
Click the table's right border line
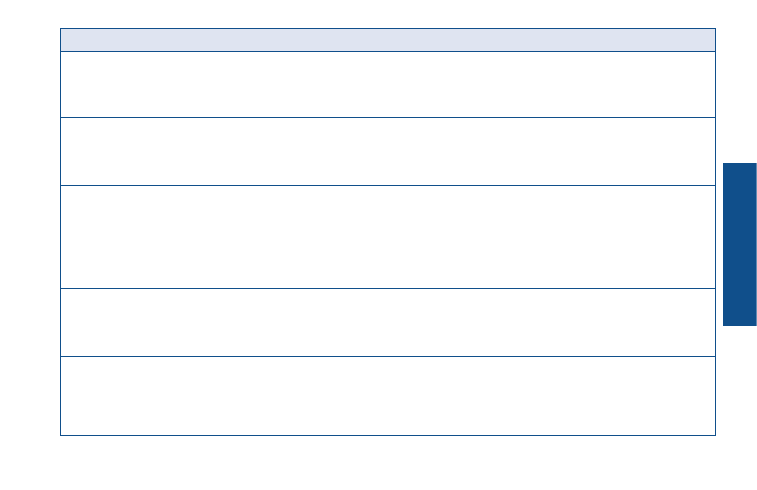[715, 232]
